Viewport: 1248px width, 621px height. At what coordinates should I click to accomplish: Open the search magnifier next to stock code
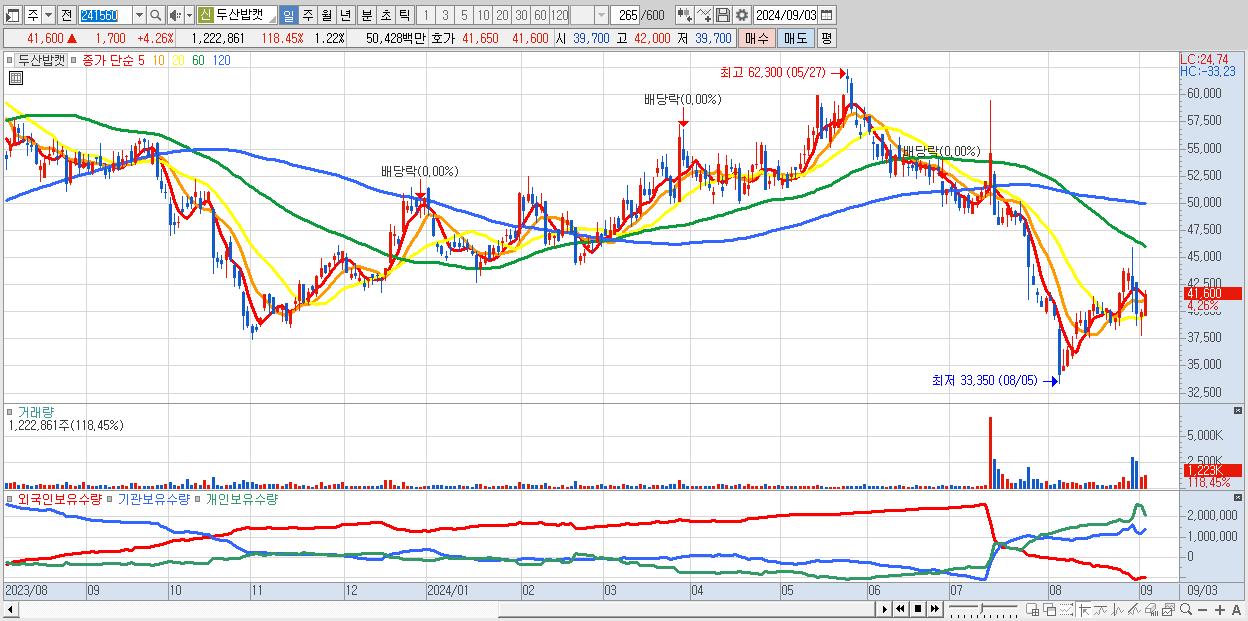click(156, 16)
